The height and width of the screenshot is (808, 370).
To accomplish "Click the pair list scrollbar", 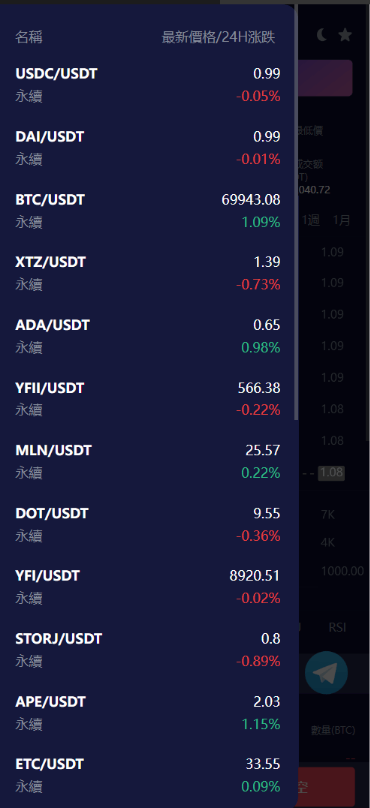I will 296,213.
